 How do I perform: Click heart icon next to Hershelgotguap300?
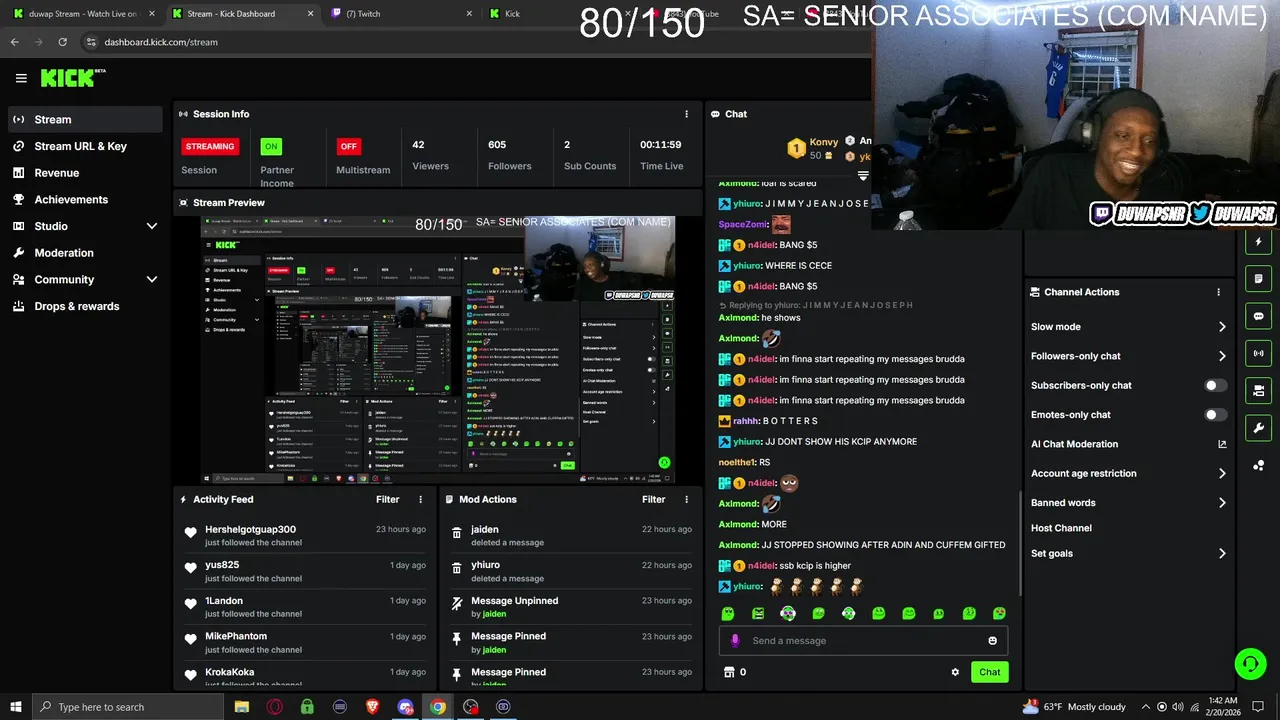pos(191,535)
